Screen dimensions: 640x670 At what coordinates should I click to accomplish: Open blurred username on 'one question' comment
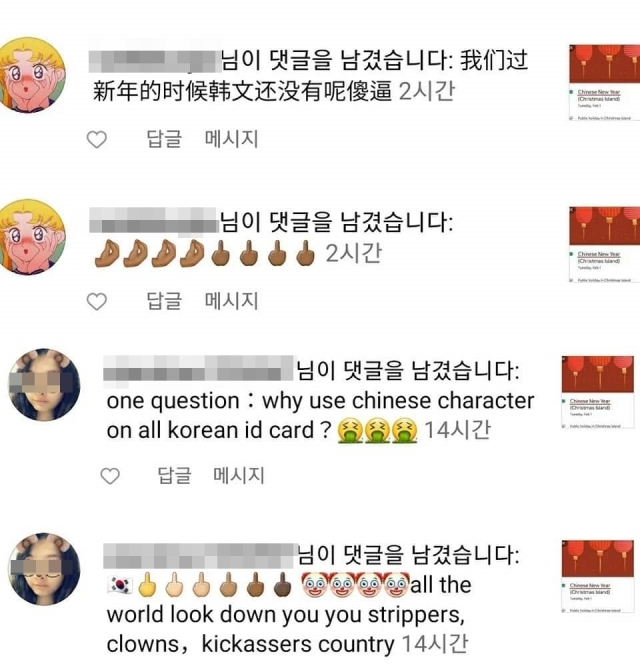(x=200, y=368)
